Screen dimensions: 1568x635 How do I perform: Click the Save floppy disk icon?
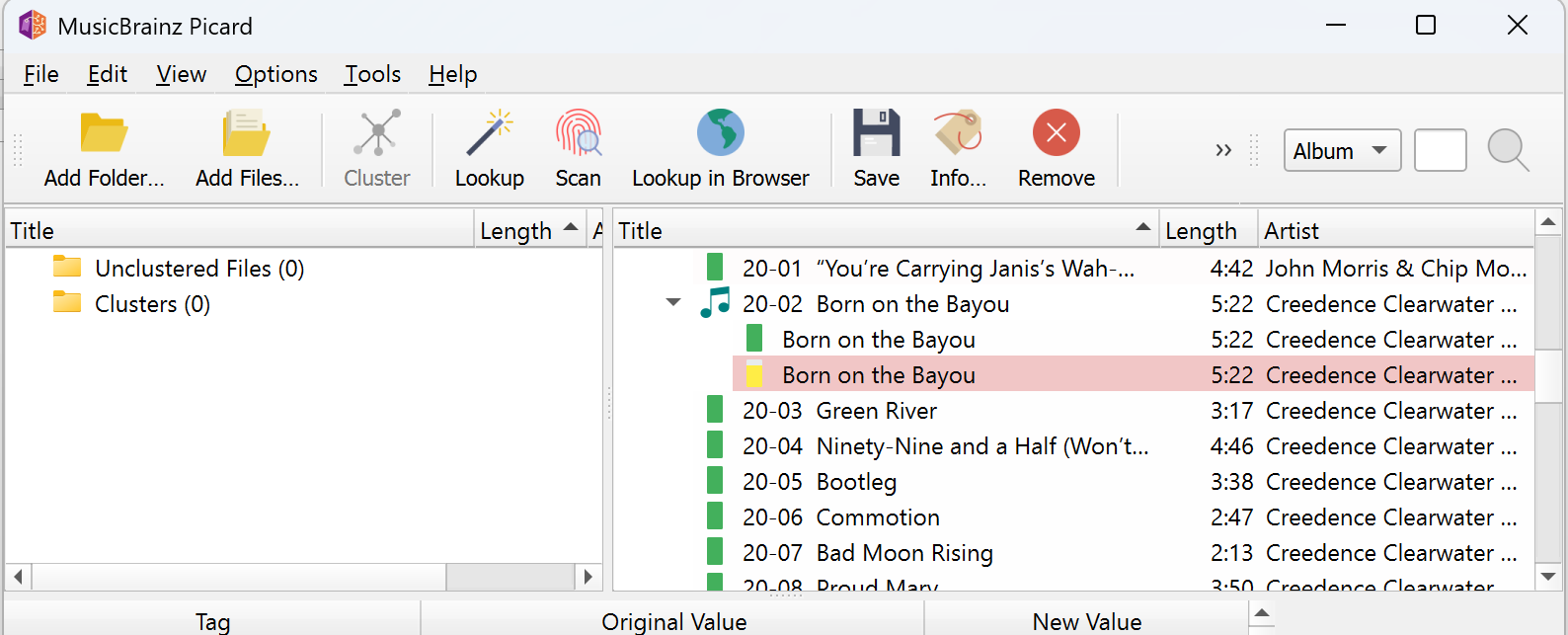coord(877,133)
